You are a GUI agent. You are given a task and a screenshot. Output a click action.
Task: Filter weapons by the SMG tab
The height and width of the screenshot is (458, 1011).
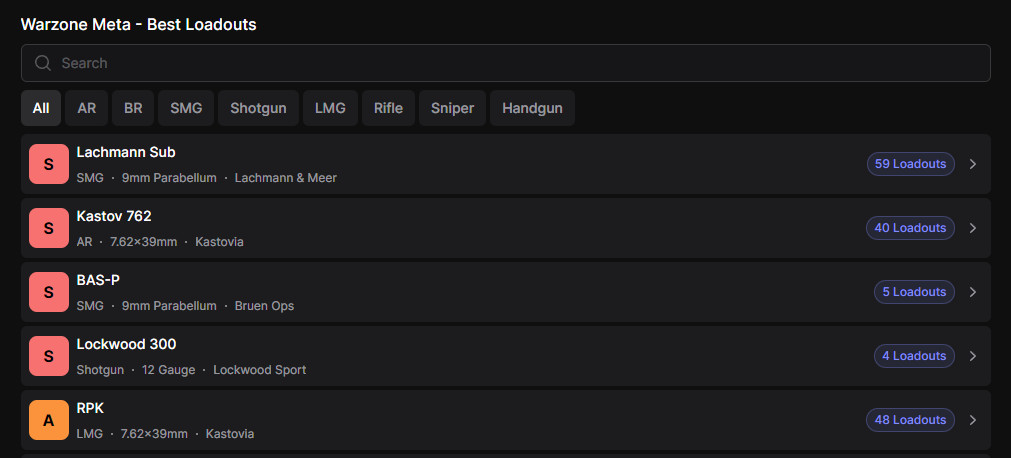[186, 108]
